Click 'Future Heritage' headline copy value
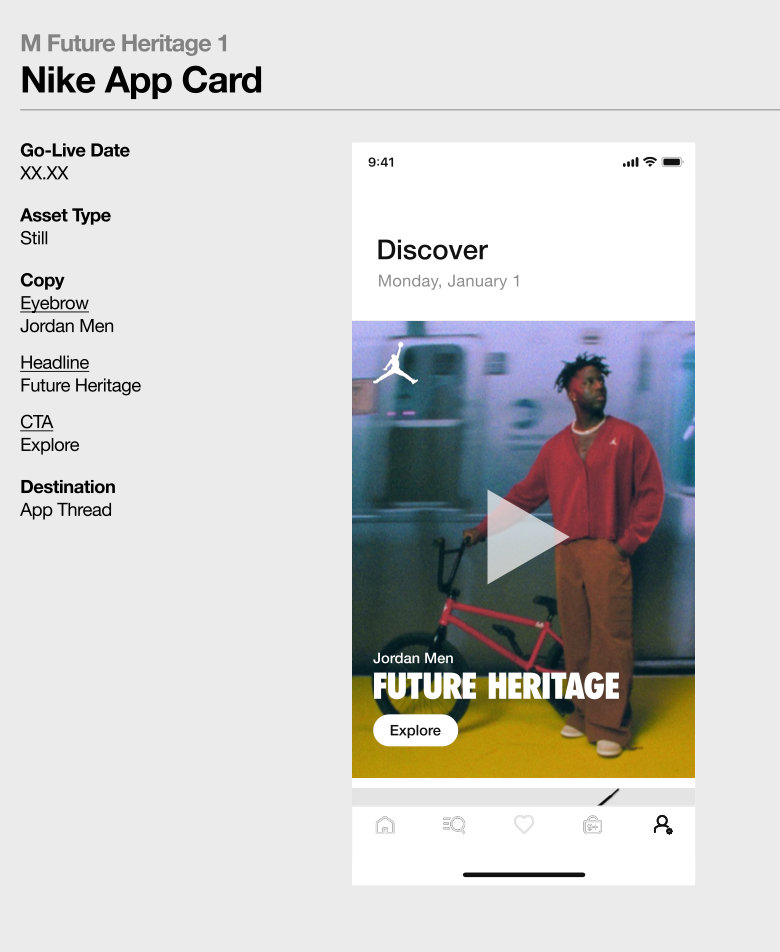The image size is (780, 952). [81, 386]
